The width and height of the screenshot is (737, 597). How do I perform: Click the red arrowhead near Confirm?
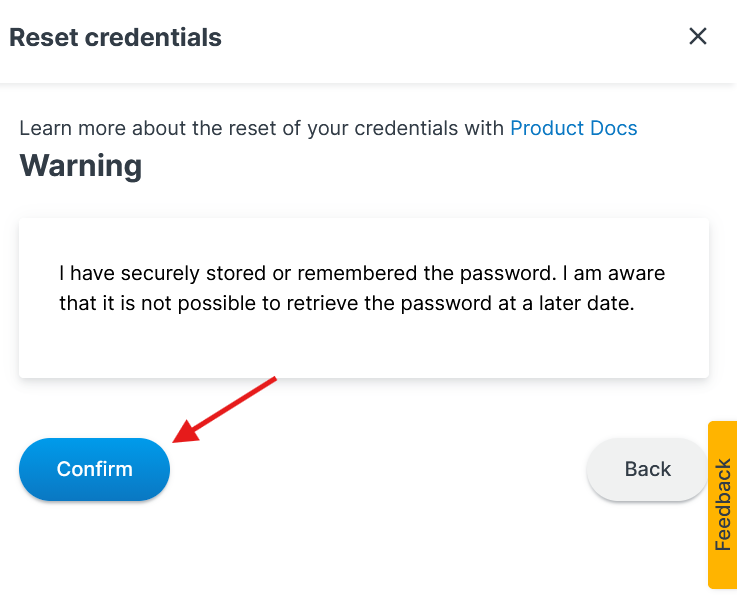coord(183,435)
